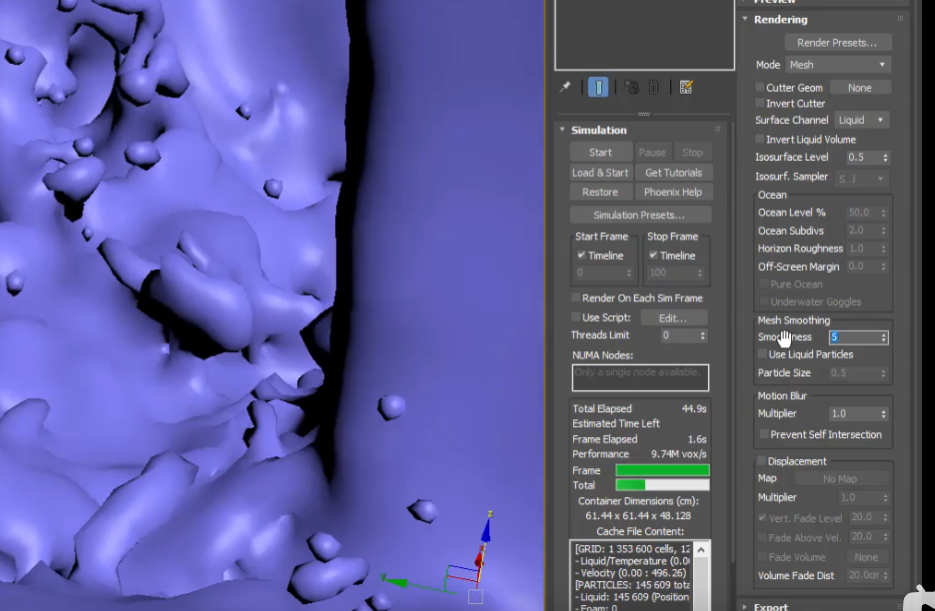
Task: Check the Use Liquid Particles option
Action: click(x=763, y=354)
